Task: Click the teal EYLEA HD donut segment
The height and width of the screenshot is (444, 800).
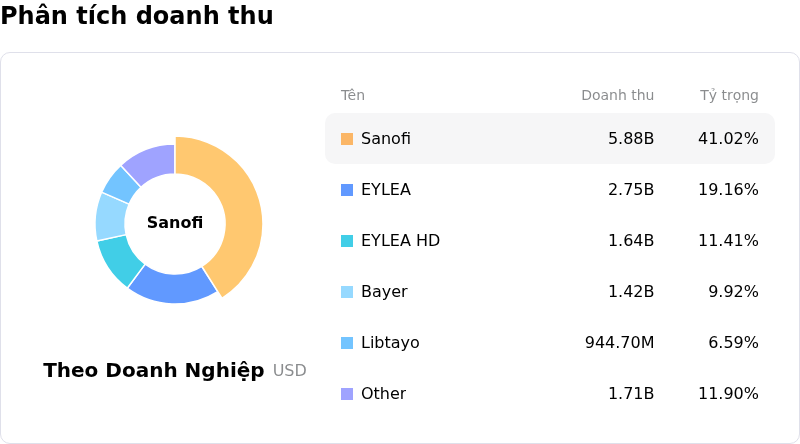Action: (x=118, y=259)
